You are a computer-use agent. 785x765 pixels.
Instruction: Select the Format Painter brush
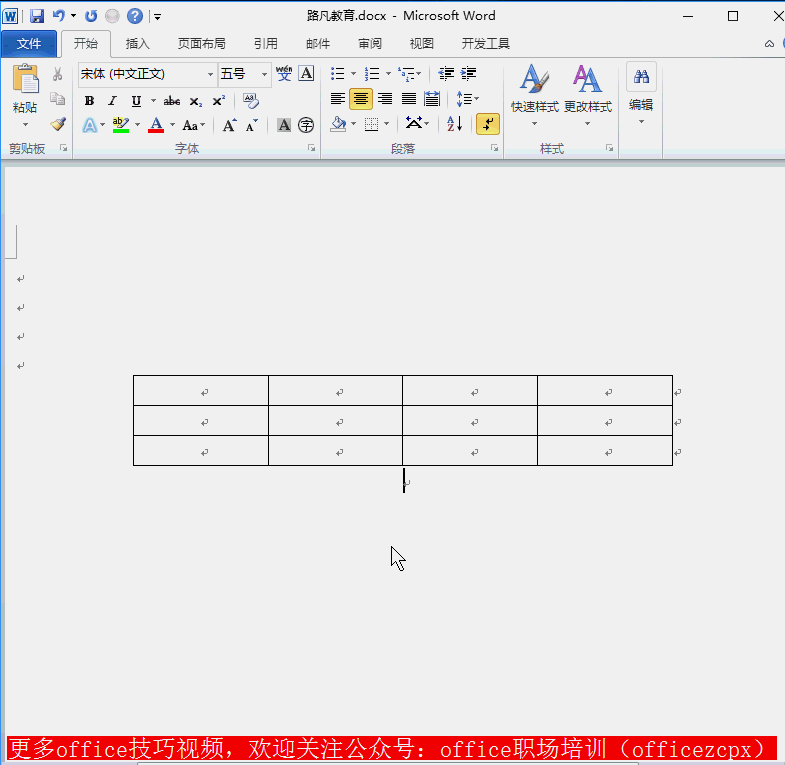pos(58,124)
